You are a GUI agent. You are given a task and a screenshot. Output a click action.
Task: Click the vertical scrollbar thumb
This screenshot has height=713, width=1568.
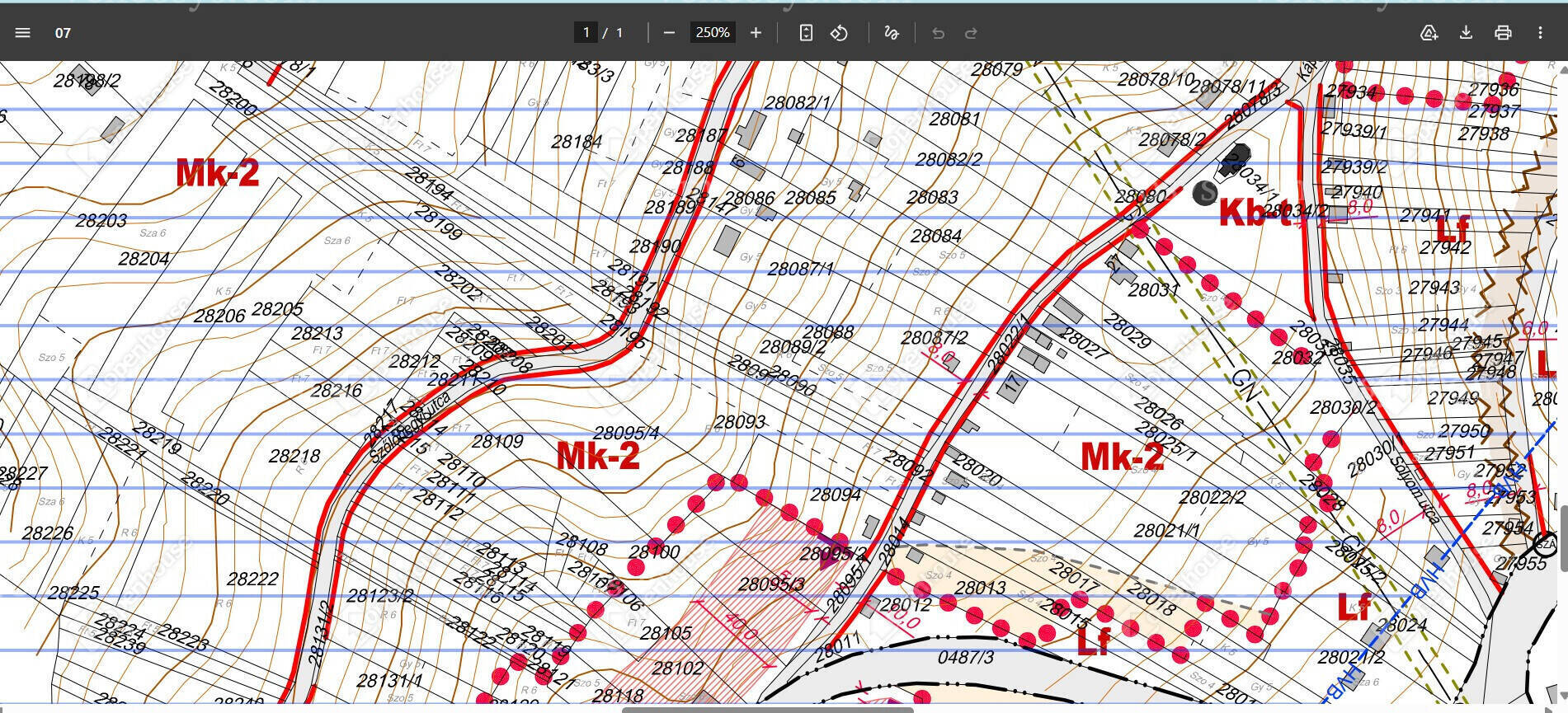click(1563, 538)
